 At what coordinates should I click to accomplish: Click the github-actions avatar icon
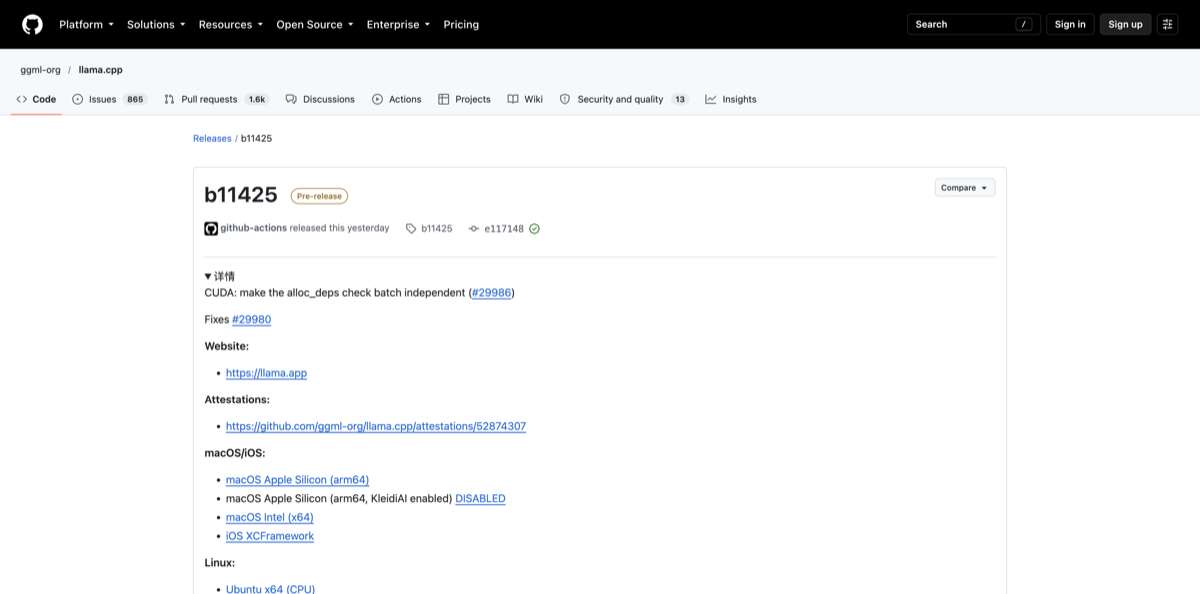click(x=211, y=228)
